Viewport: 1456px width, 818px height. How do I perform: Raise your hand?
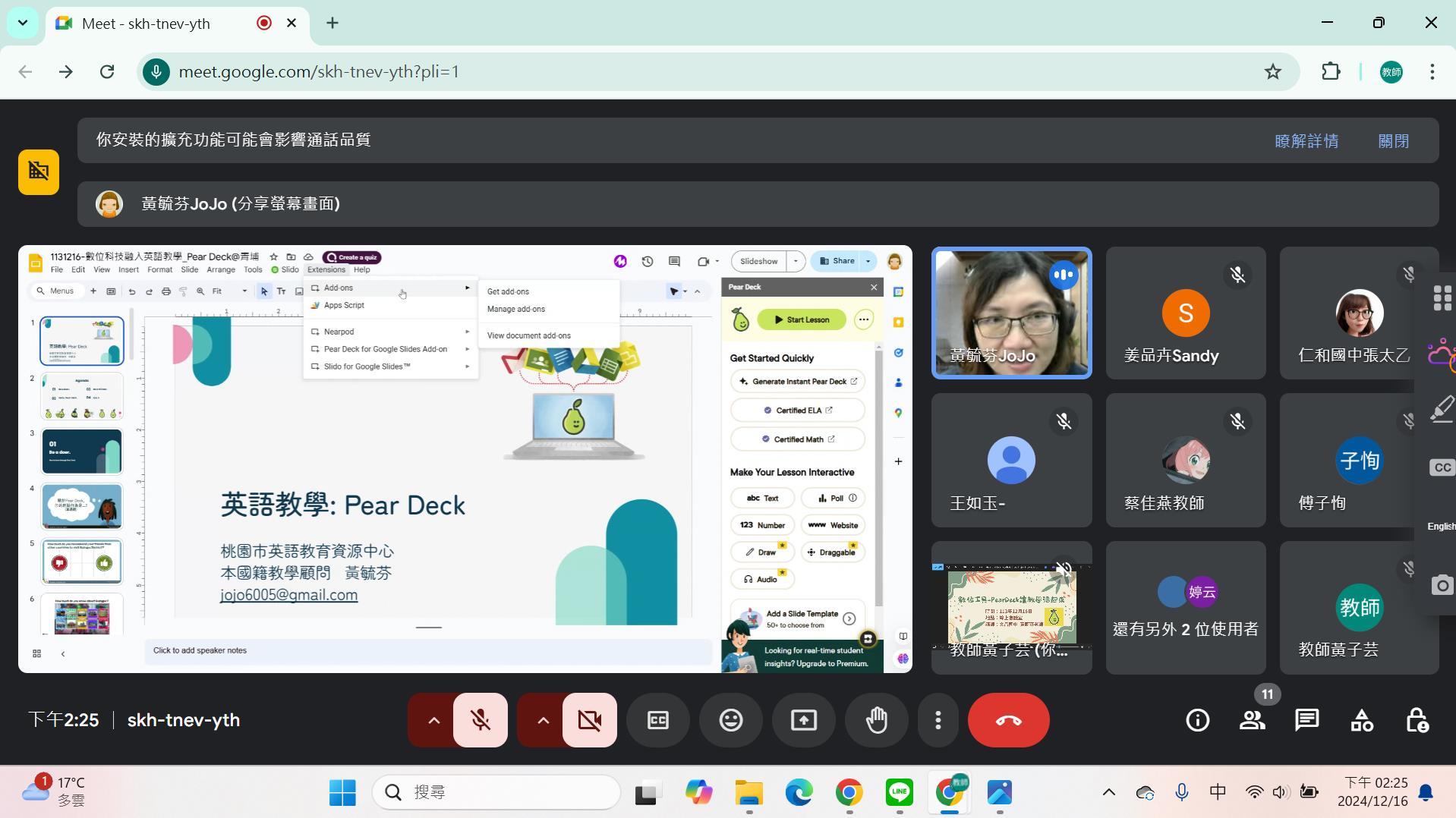pos(876,720)
